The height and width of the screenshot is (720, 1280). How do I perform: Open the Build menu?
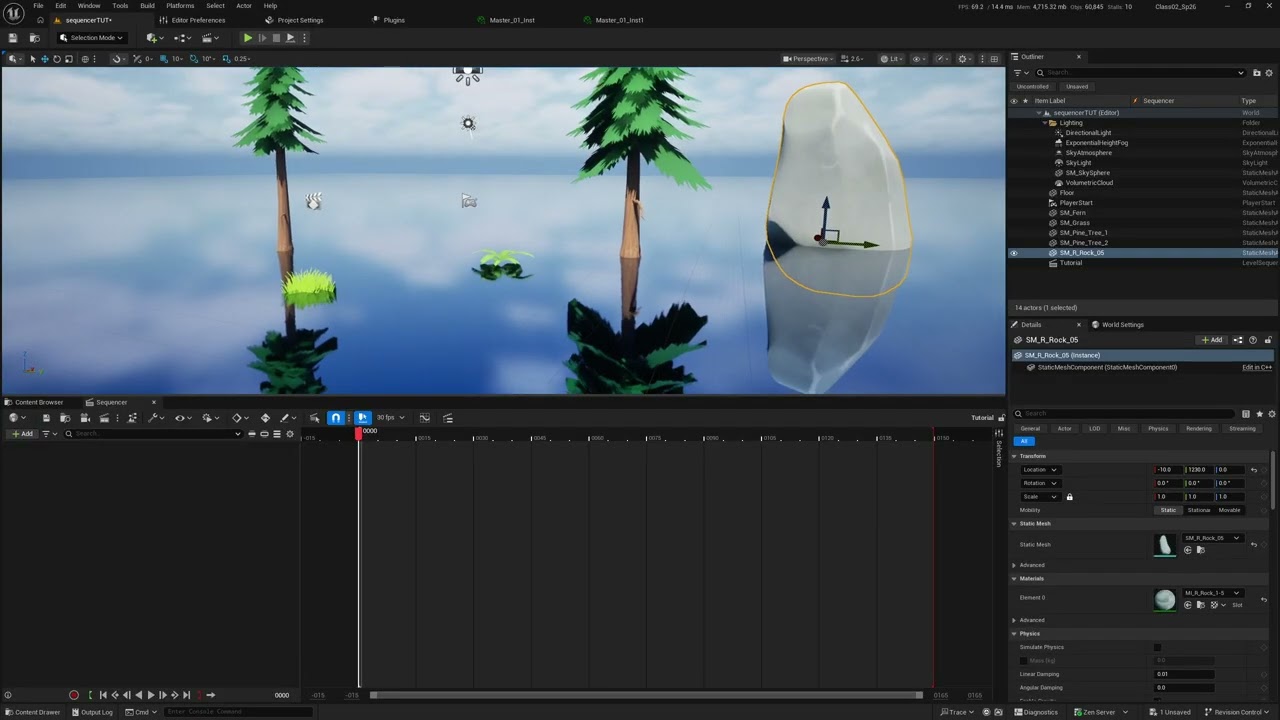click(147, 6)
